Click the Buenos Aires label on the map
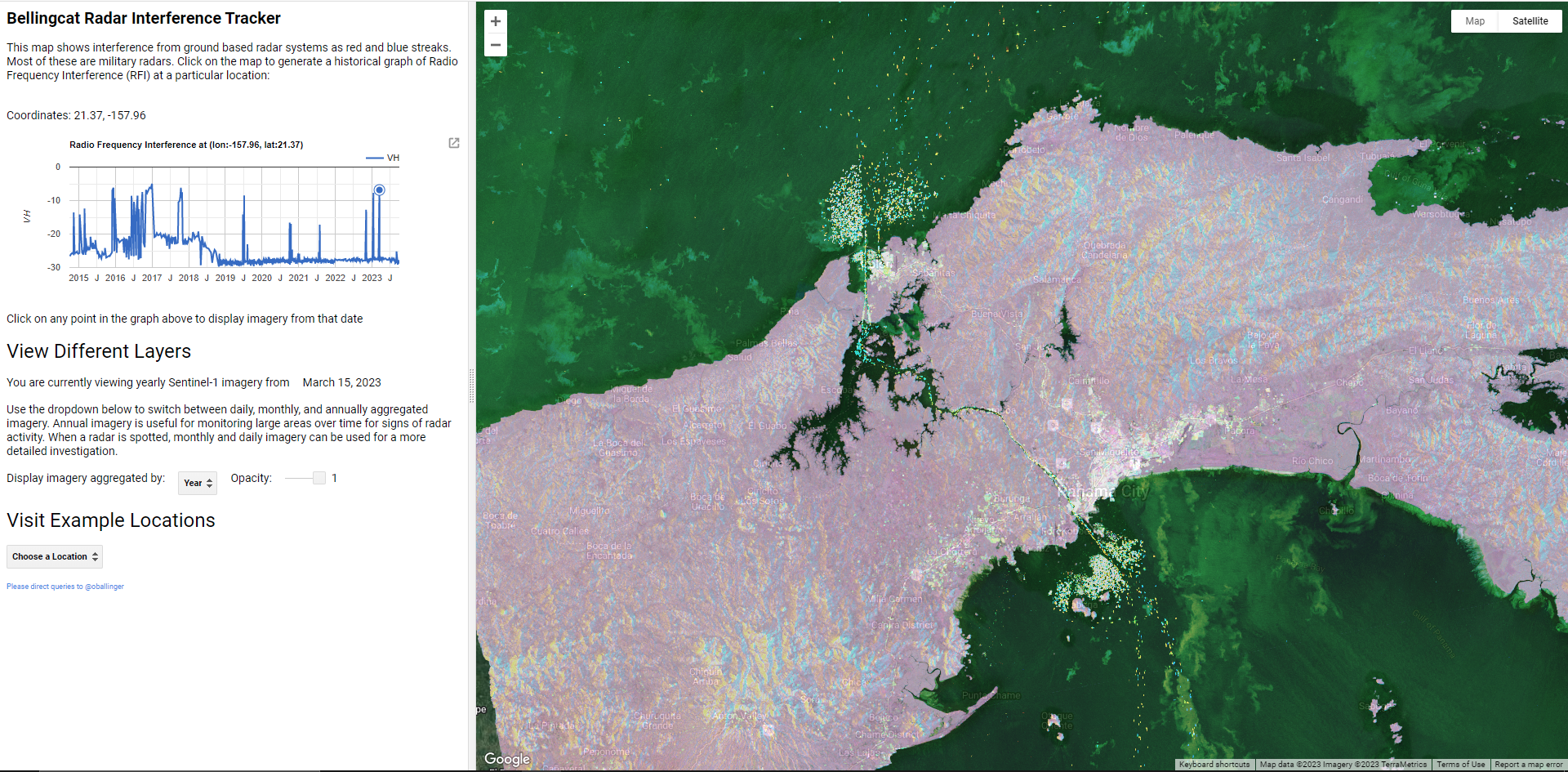Image resolution: width=1568 pixels, height=772 pixels. point(1491,300)
